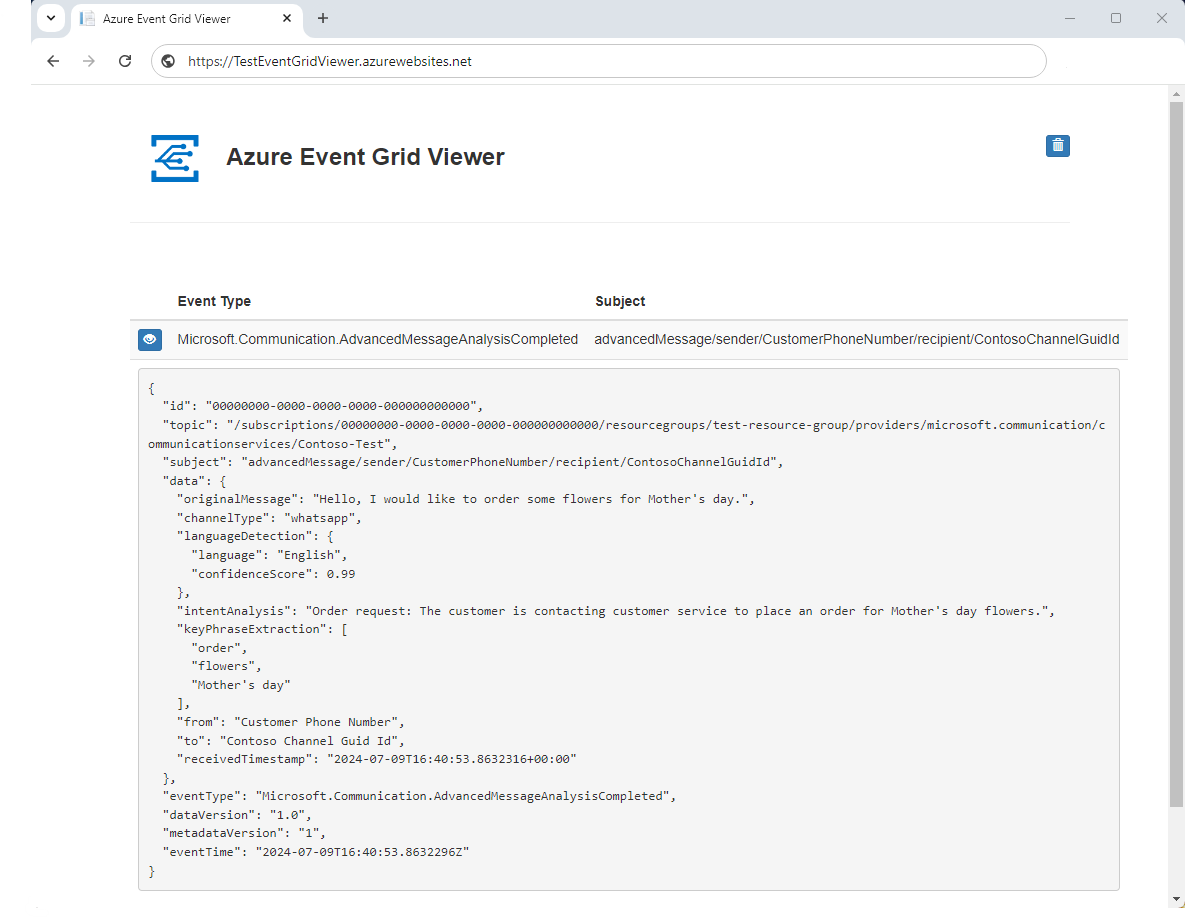Click the "language": "English" line

pyautogui.click(x=269, y=555)
